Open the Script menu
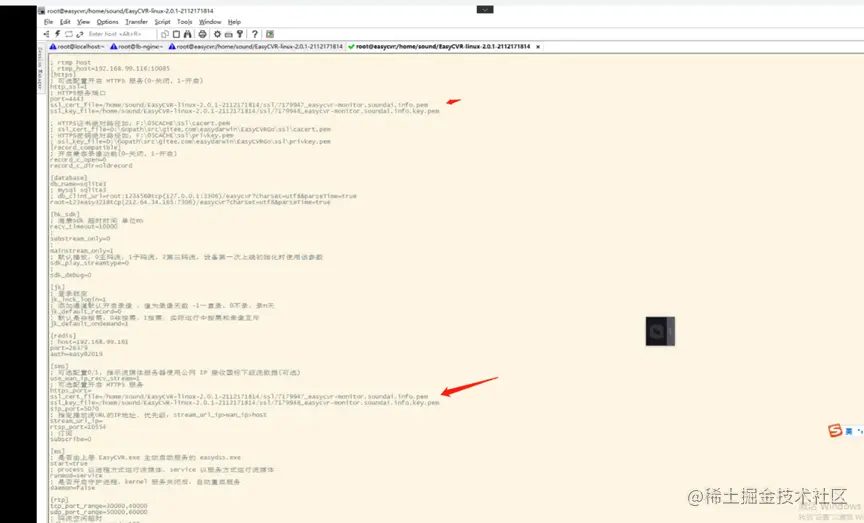 click(162, 22)
